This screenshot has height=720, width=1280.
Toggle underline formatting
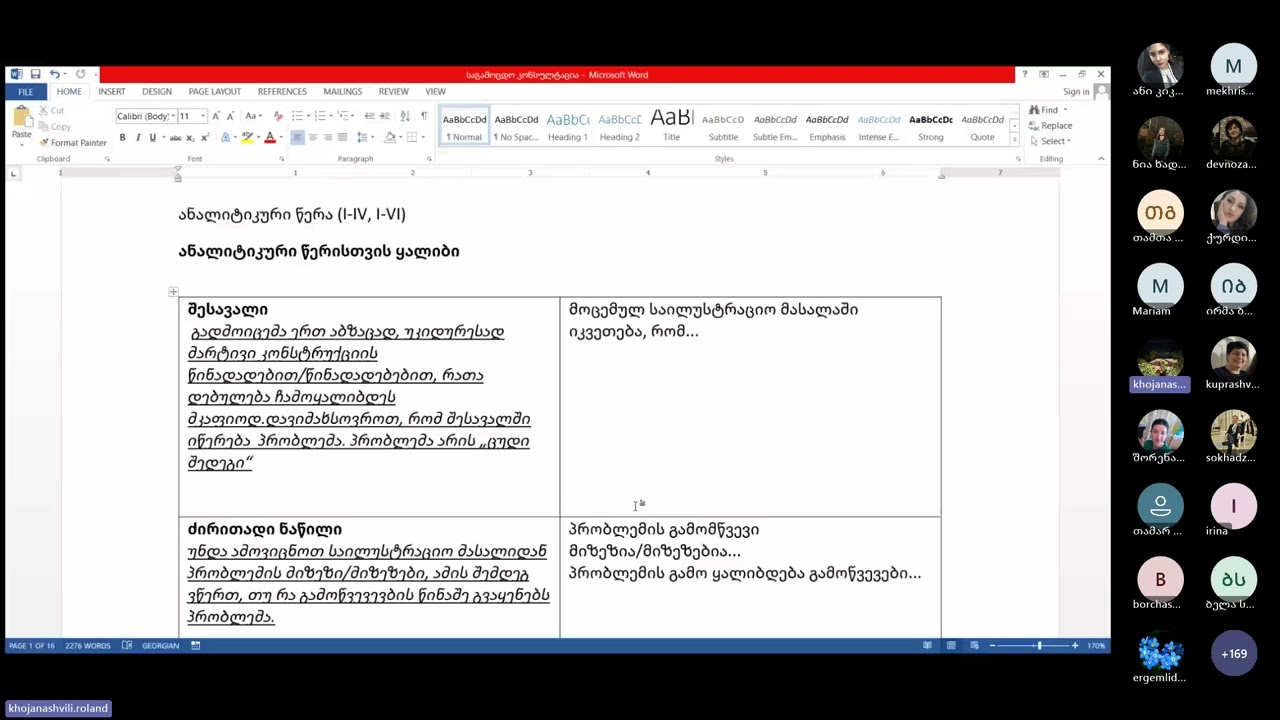click(x=152, y=138)
